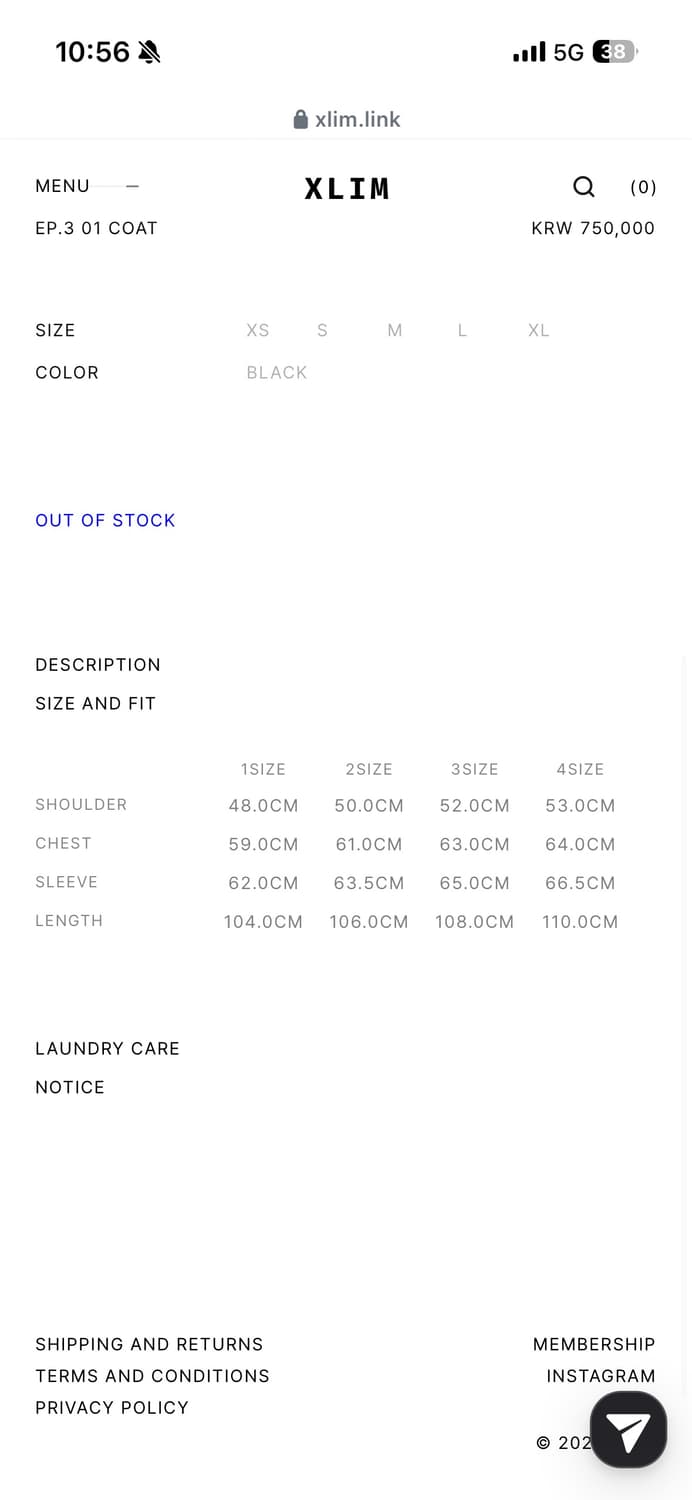692x1500 pixels.
Task: Visit the INSTAGRAM link
Action: (x=600, y=1376)
